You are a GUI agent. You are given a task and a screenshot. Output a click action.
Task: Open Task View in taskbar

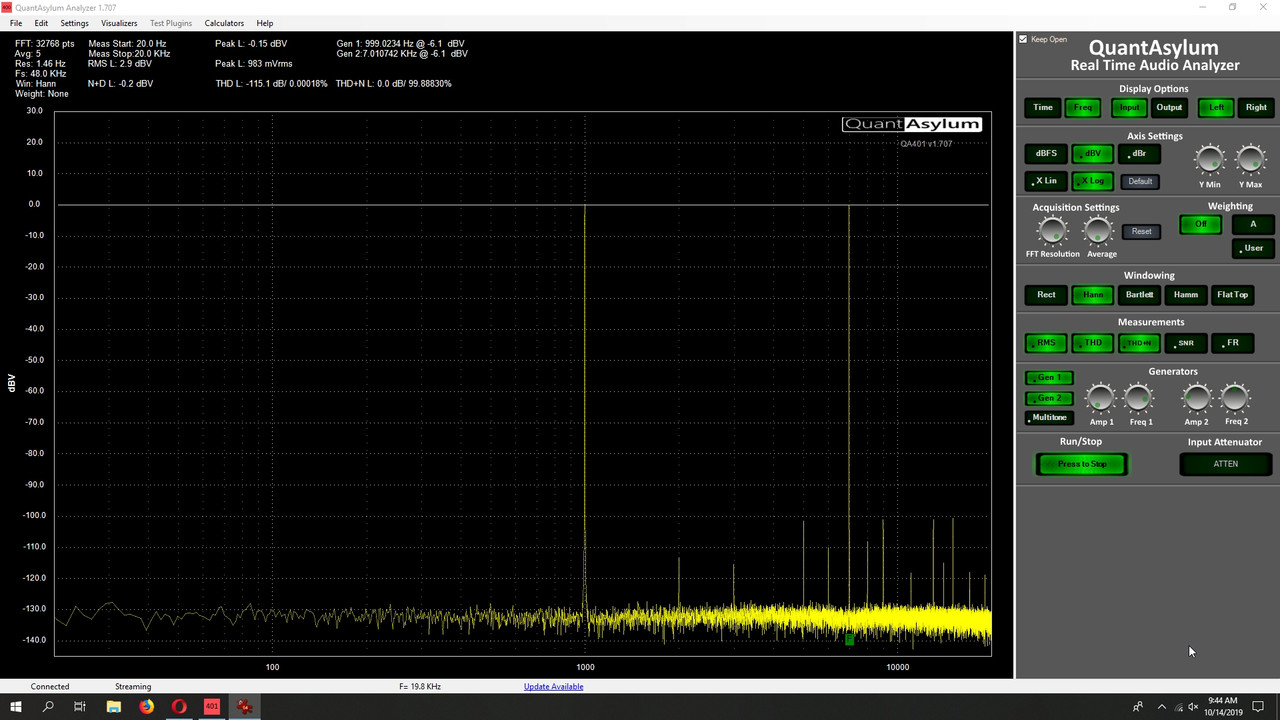80,707
